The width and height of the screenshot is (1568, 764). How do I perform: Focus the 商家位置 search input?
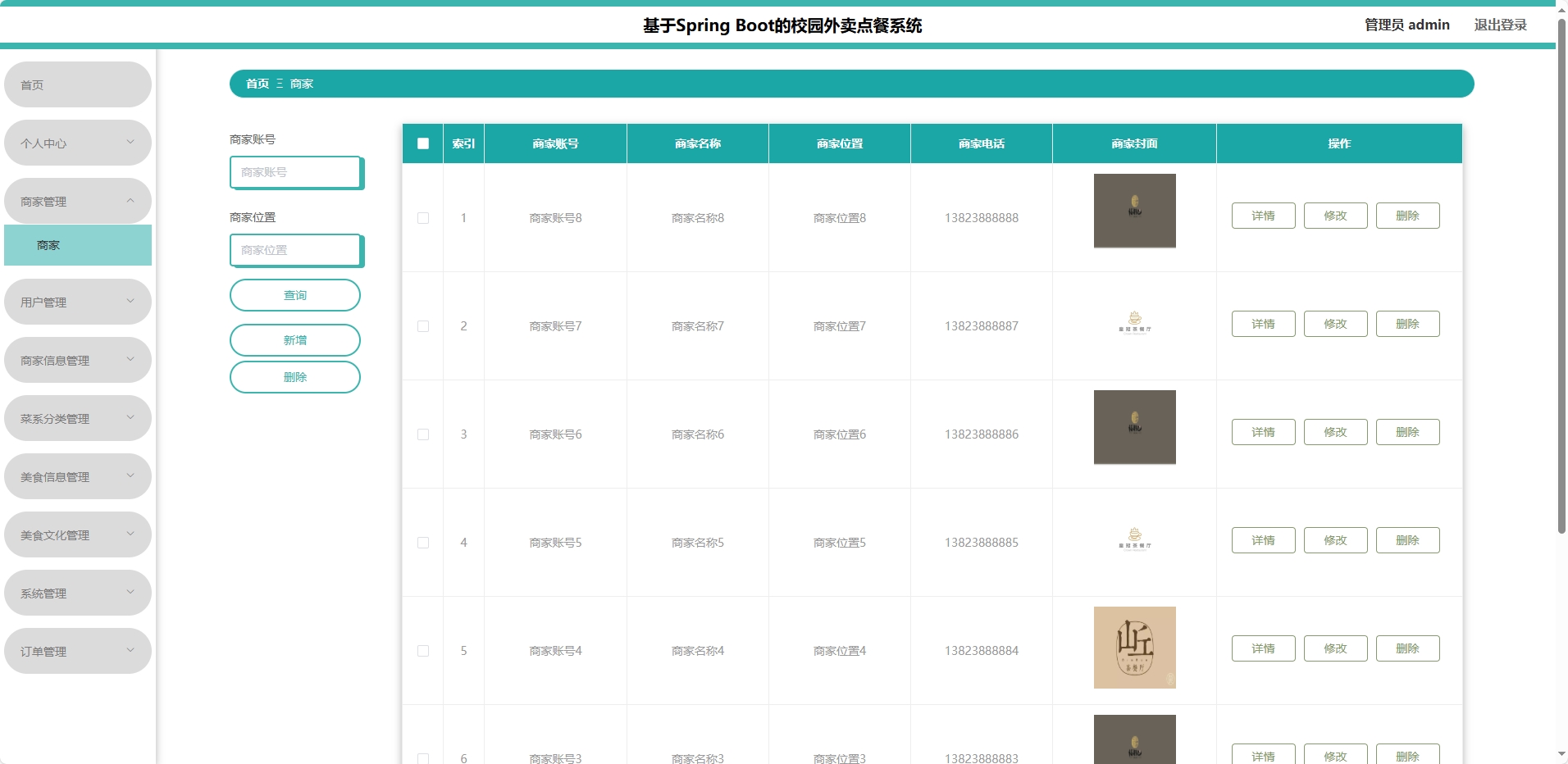[x=295, y=250]
